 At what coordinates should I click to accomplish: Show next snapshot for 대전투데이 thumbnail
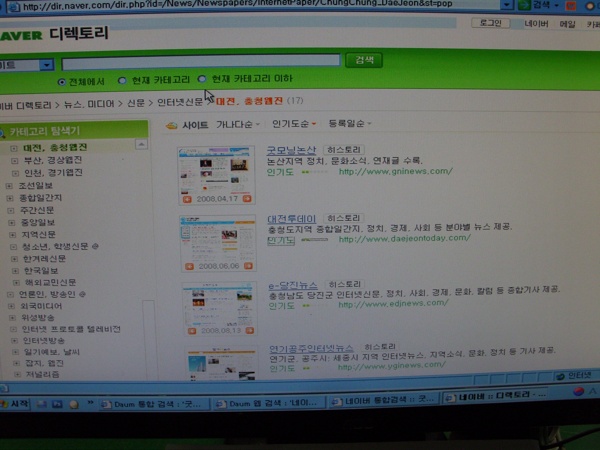[x=249, y=266]
